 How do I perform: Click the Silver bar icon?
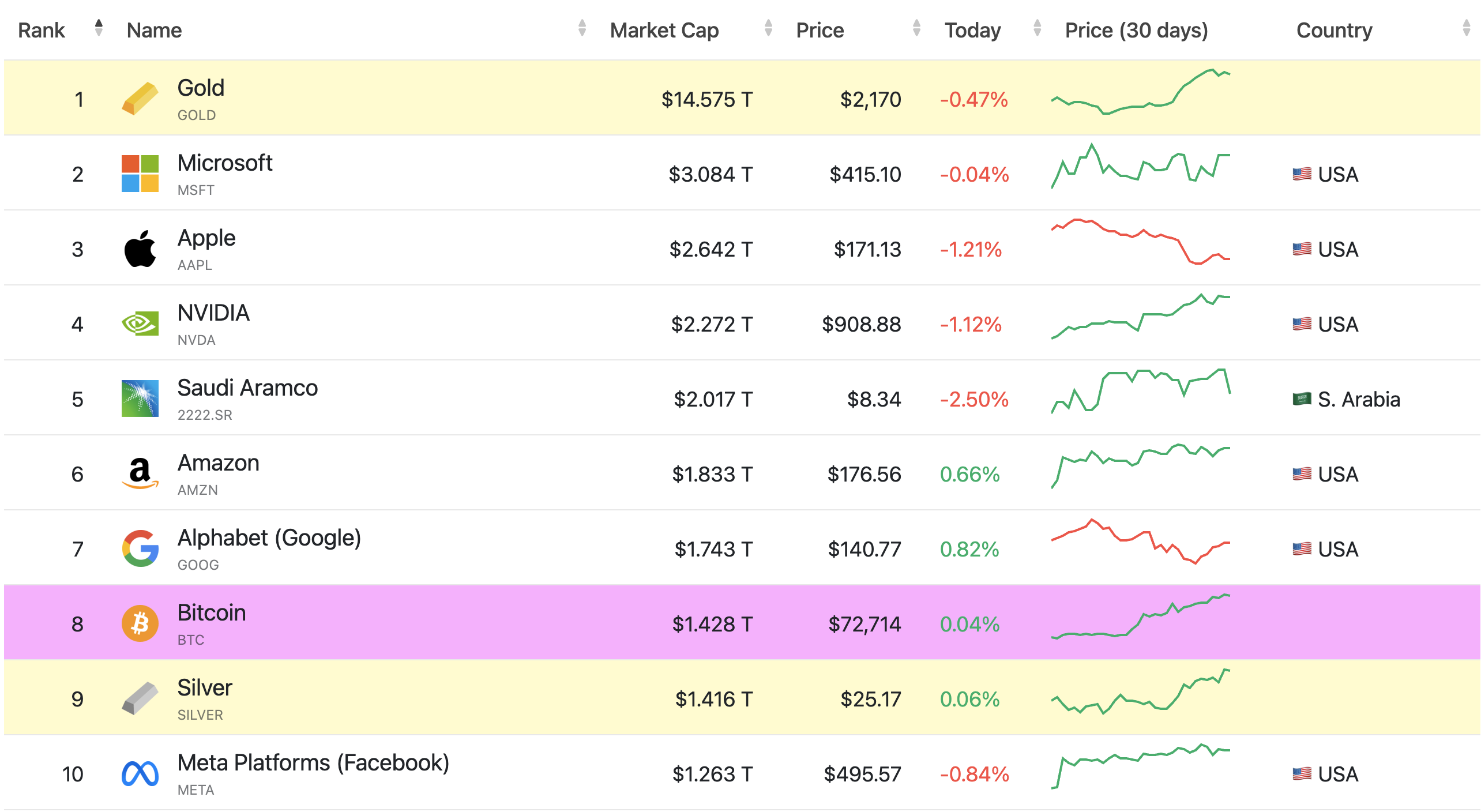tap(140, 698)
